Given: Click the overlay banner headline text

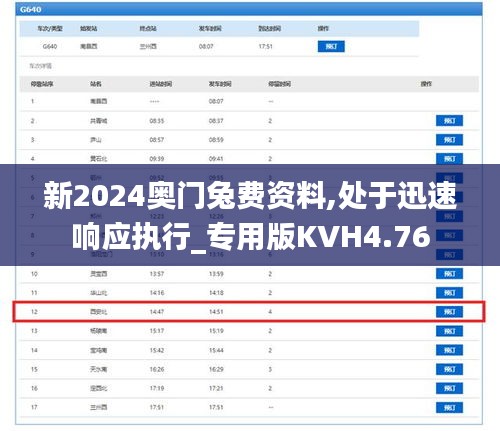Looking at the screenshot, I should (x=250, y=216).
